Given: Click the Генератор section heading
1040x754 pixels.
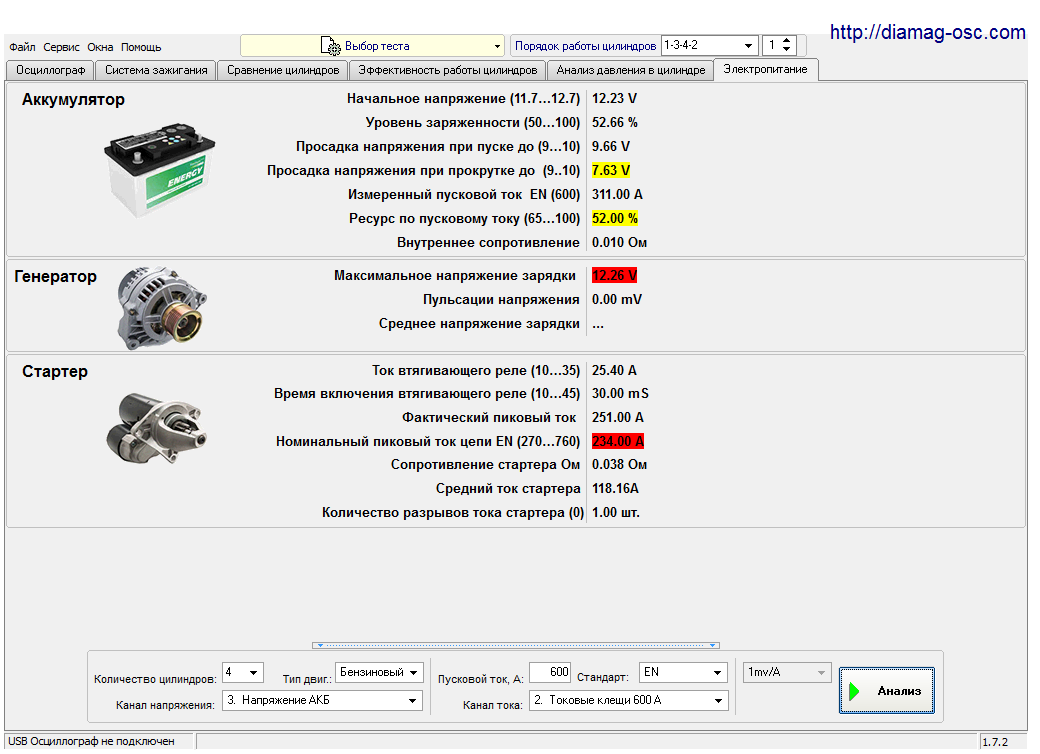Looking at the screenshot, I should coord(56,277).
